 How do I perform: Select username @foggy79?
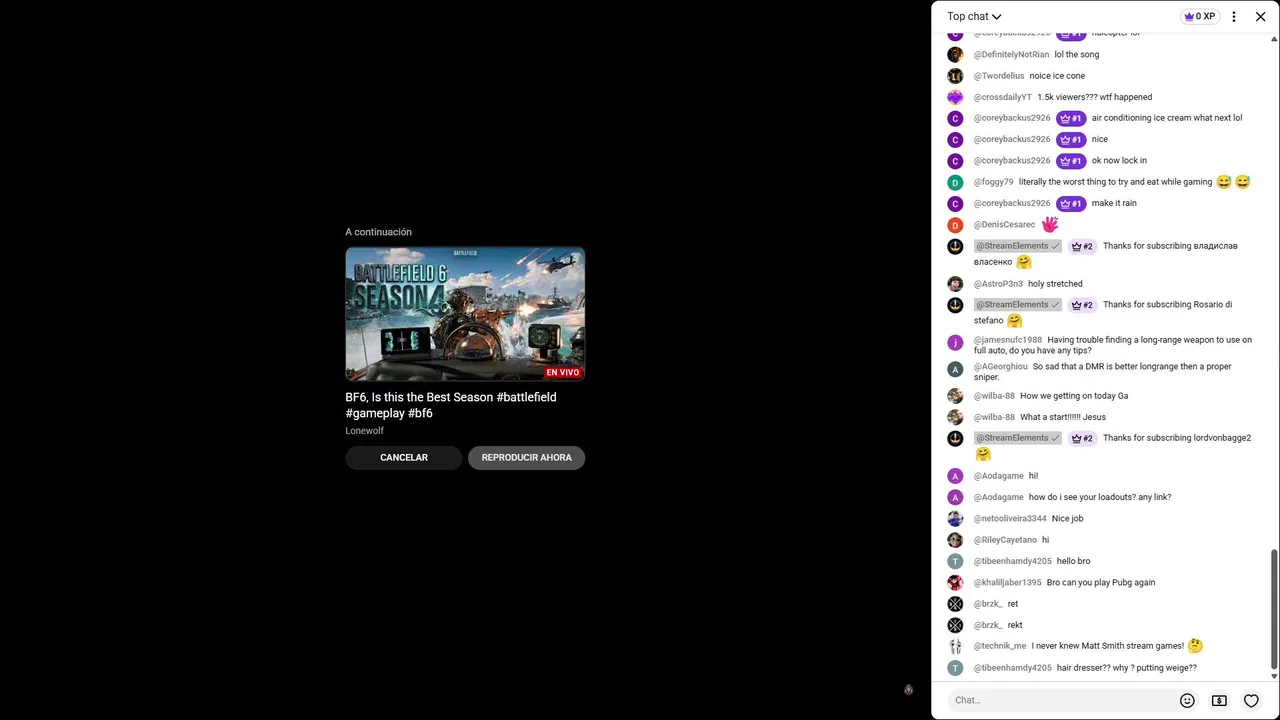(x=994, y=182)
